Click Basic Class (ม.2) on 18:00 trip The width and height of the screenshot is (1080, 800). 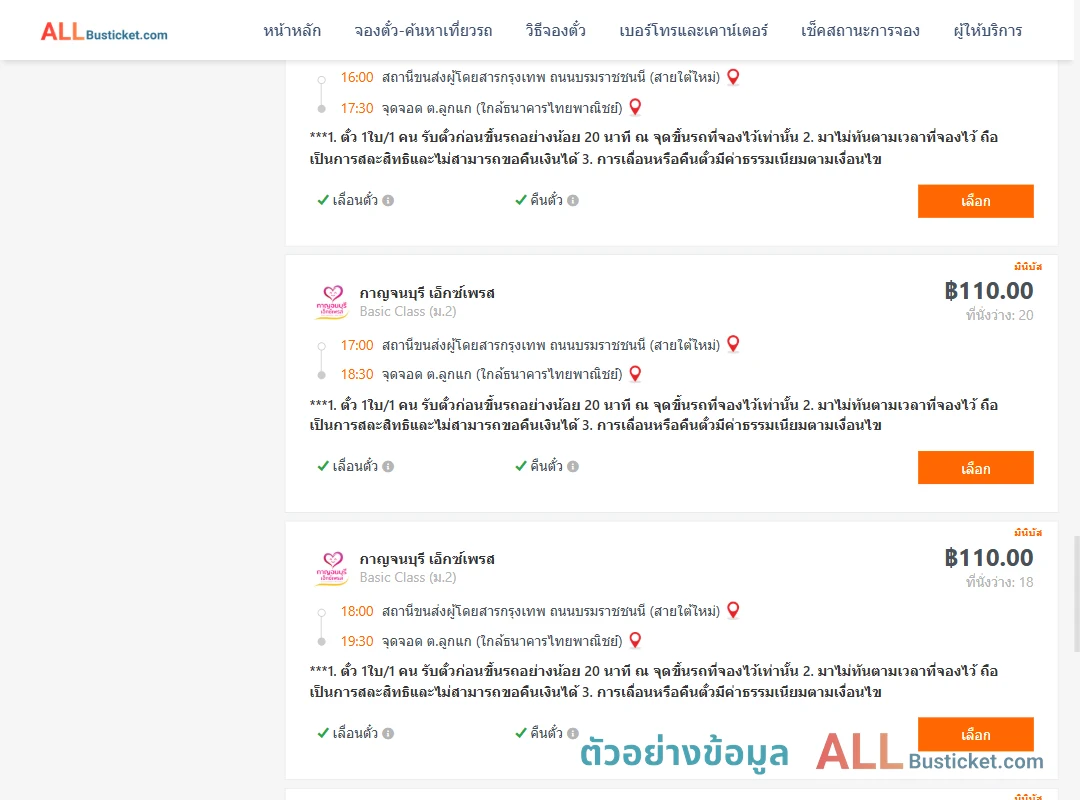pyautogui.click(x=408, y=577)
